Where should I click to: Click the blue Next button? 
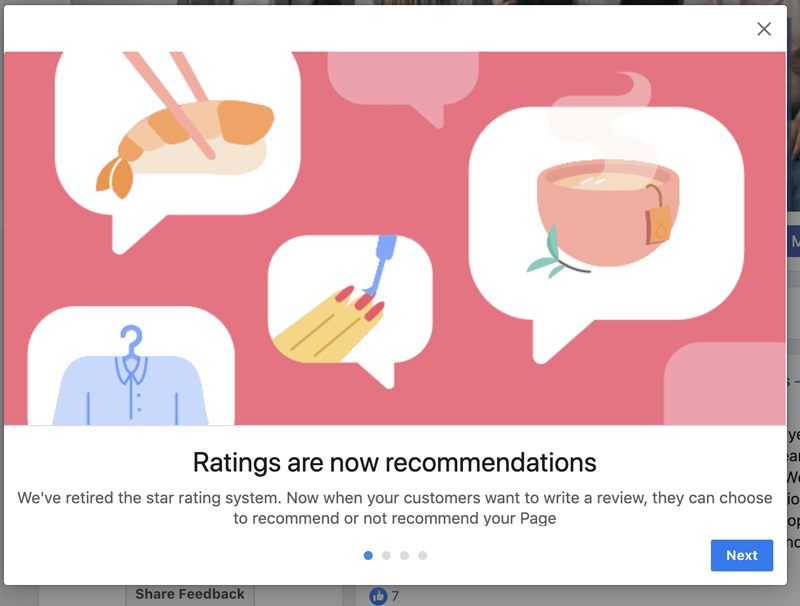(742, 555)
